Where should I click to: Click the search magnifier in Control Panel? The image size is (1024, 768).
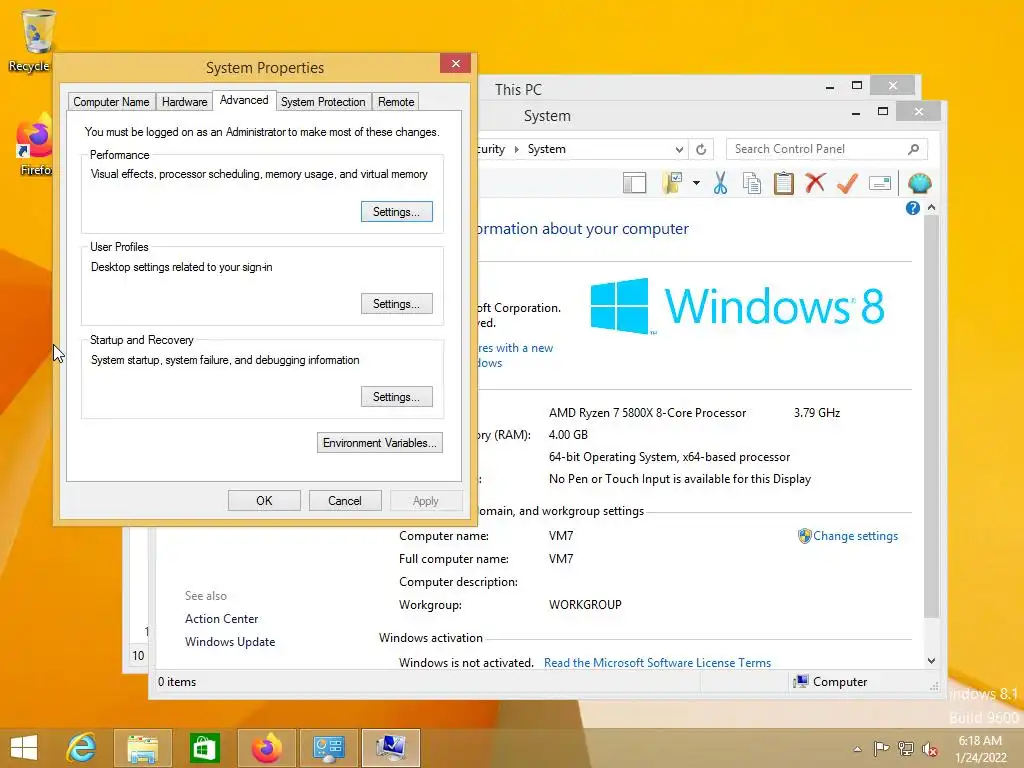tap(914, 149)
